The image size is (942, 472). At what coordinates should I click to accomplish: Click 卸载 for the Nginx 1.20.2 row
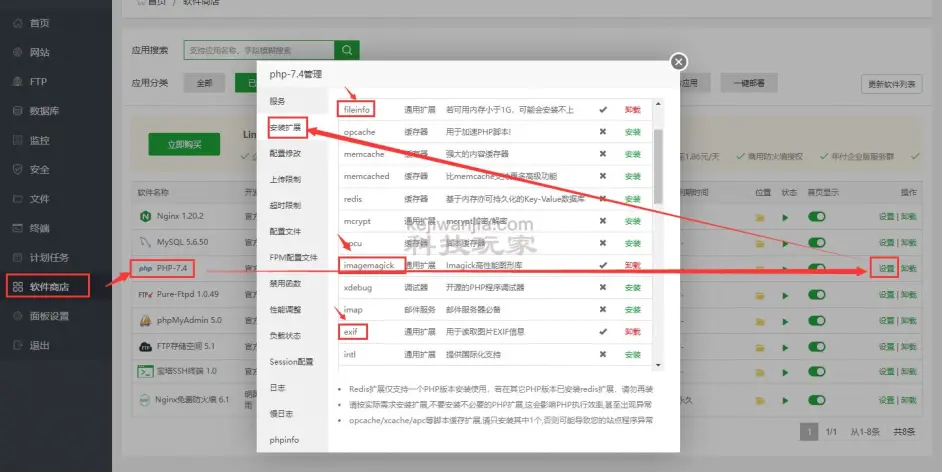(x=908, y=217)
